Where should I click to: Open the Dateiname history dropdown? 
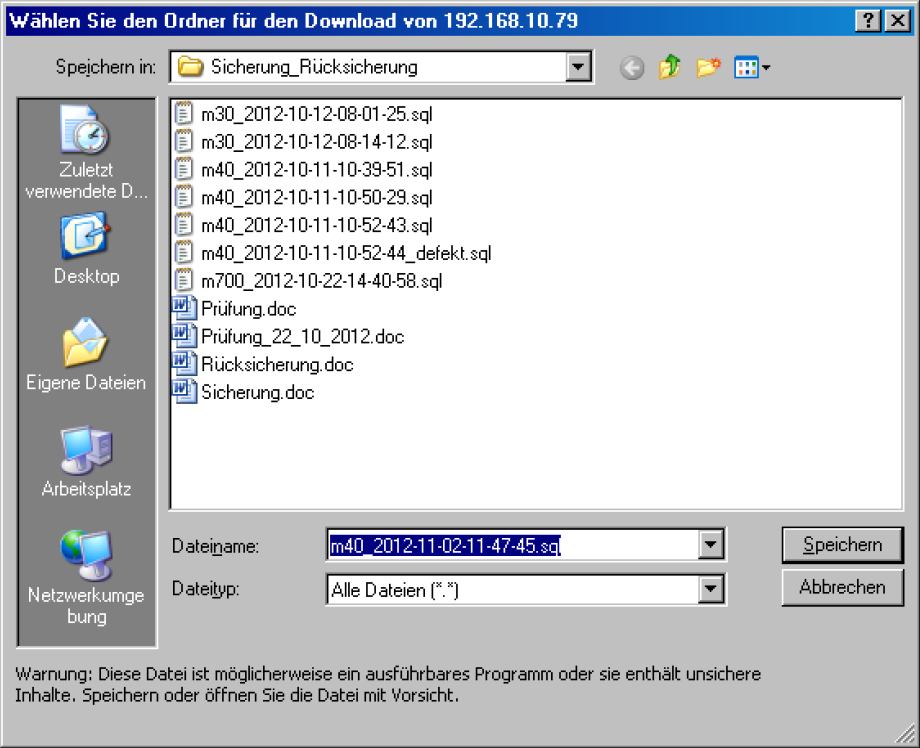click(712, 545)
